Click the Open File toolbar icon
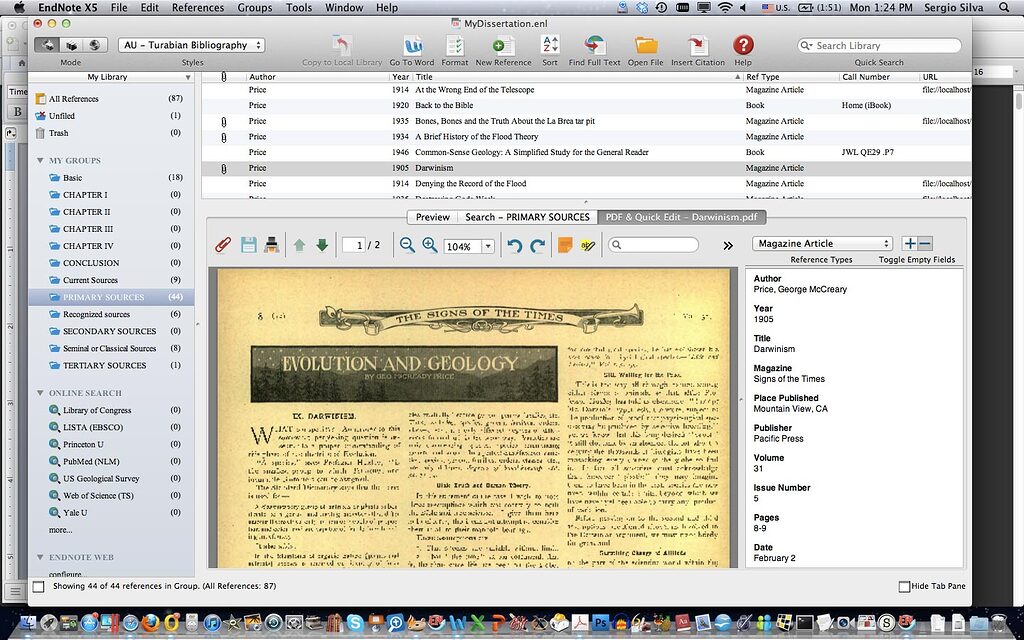1024x640 pixels. 647,45
